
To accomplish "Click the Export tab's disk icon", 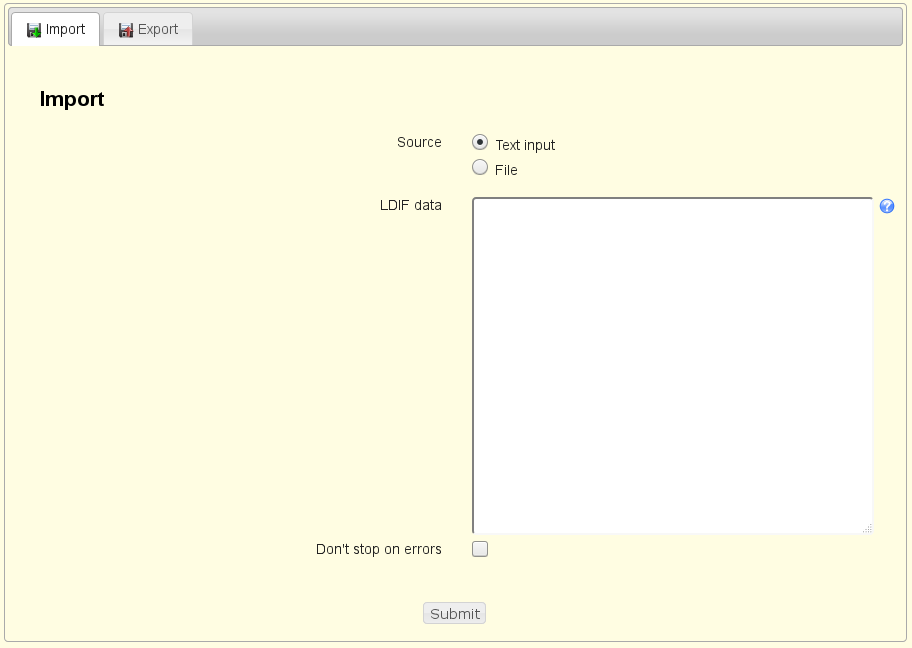I will (x=126, y=30).
